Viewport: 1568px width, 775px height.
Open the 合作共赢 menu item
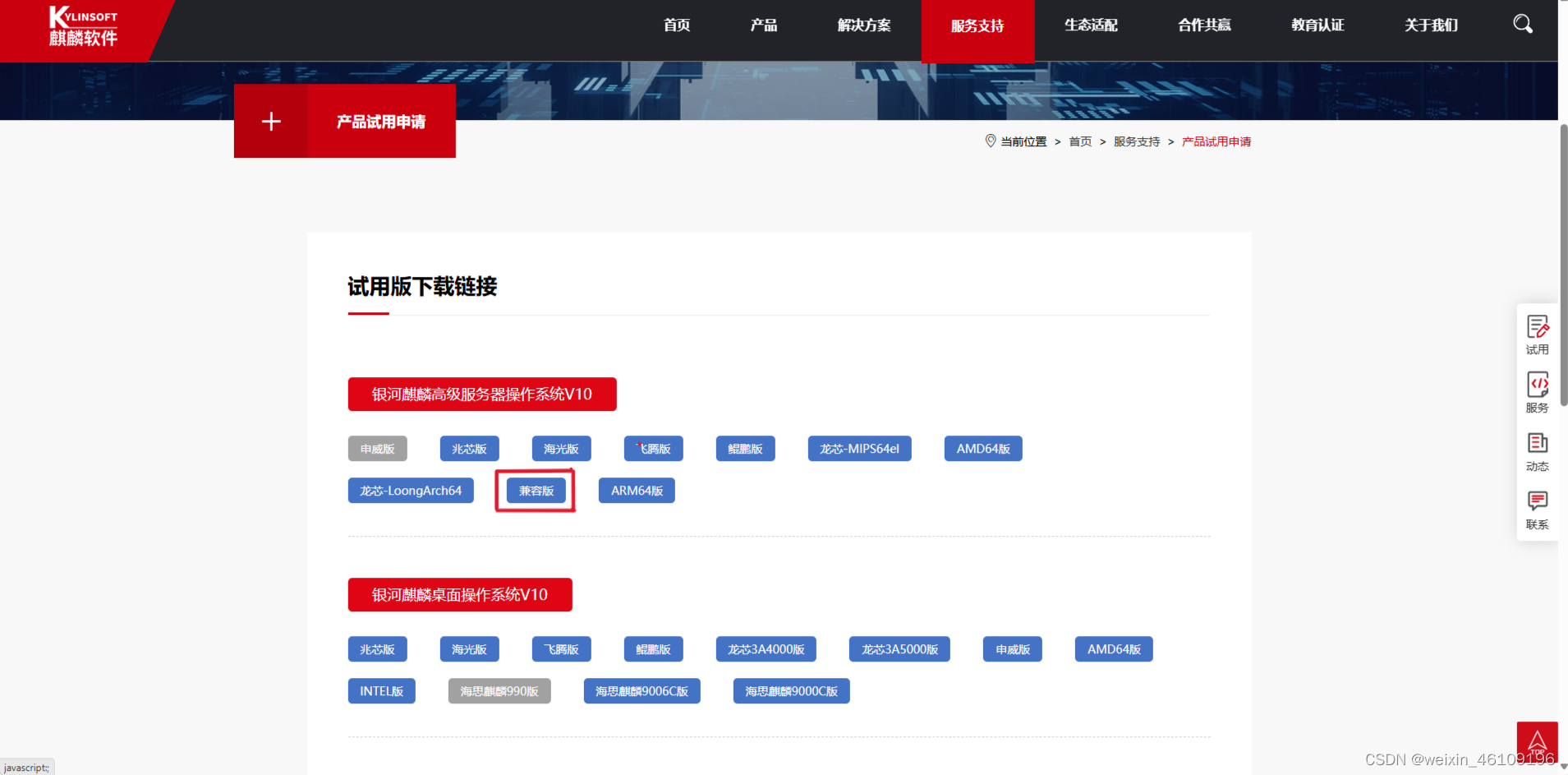click(x=1204, y=25)
